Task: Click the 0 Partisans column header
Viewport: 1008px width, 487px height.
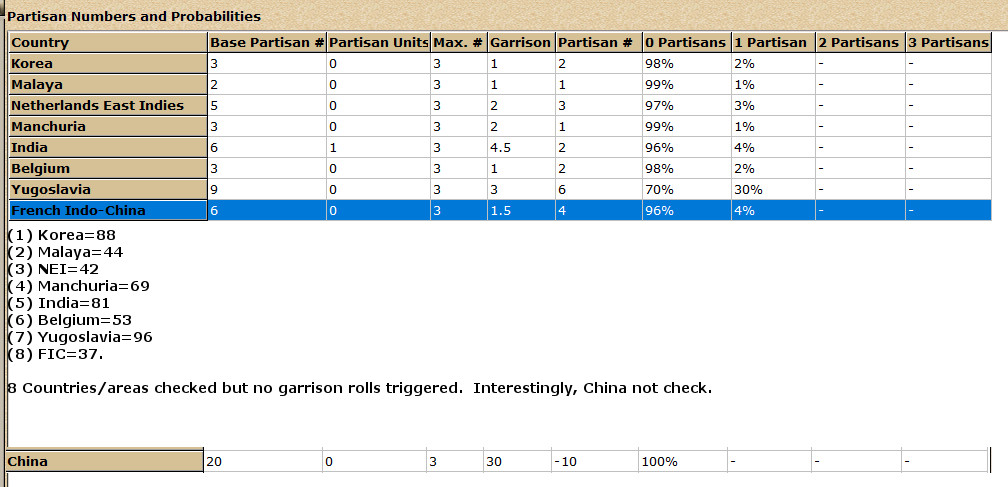Action: tap(687, 43)
